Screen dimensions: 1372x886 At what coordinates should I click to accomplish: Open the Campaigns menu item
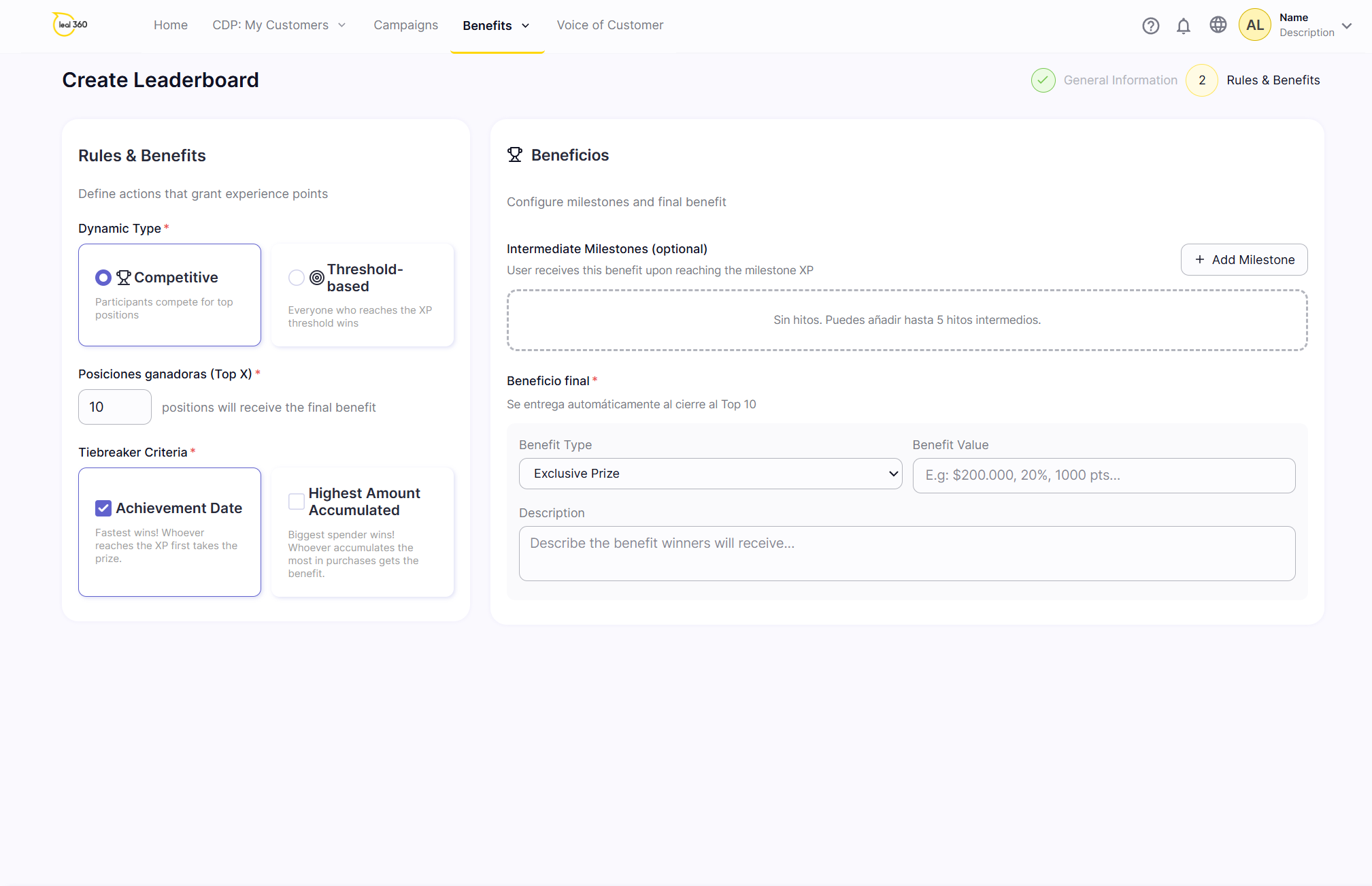[x=405, y=25]
